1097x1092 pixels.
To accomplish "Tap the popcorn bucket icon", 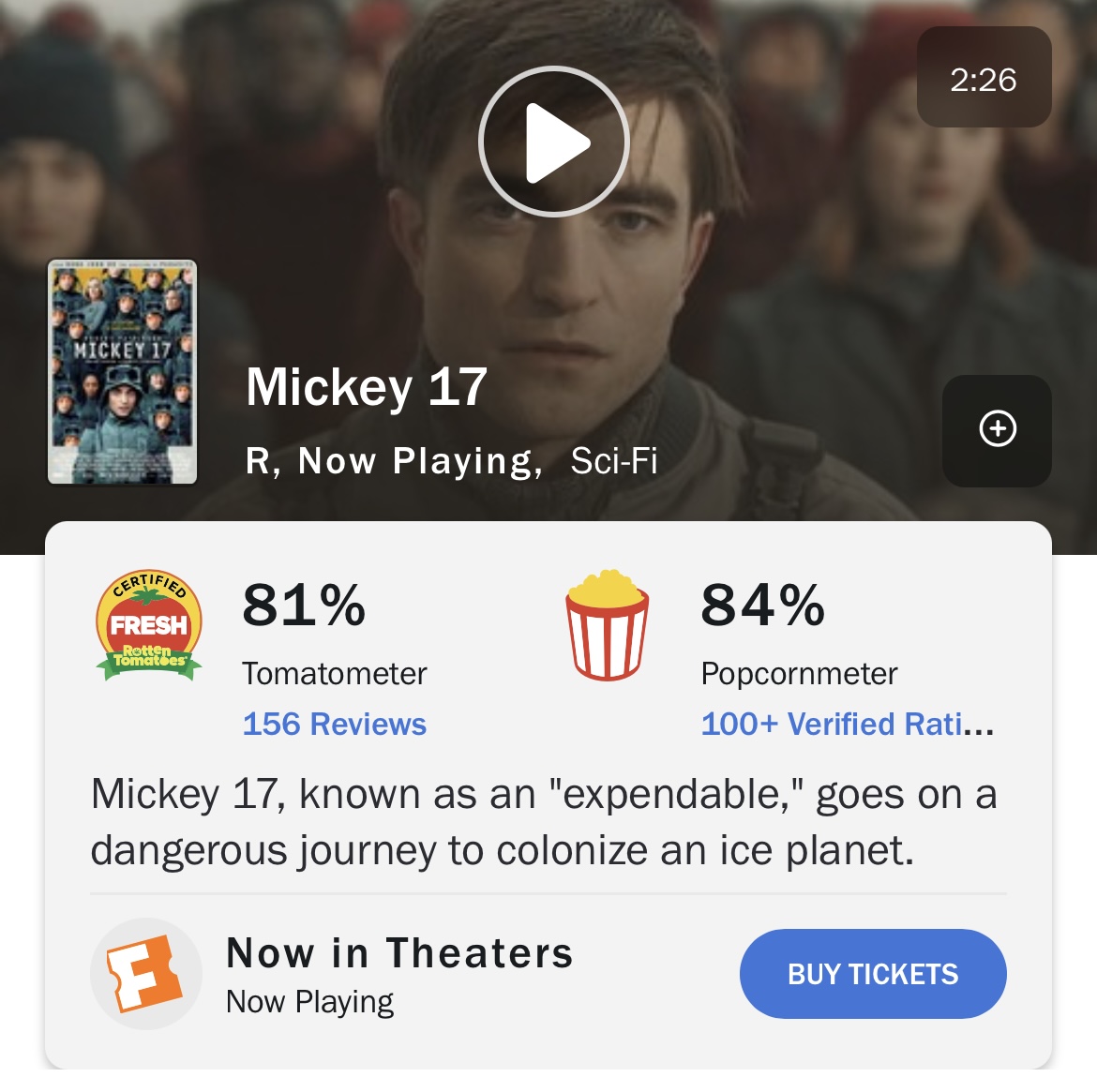I will pos(607,625).
